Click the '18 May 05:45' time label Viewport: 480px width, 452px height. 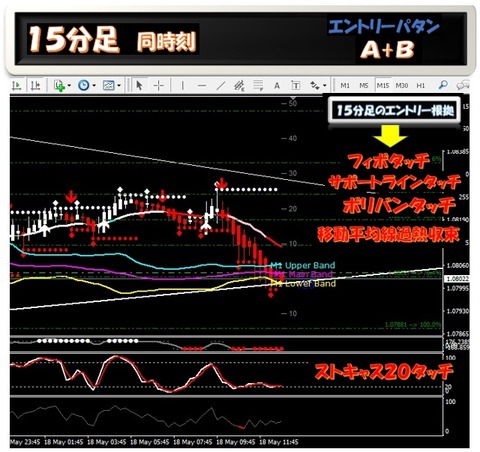coord(149,442)
